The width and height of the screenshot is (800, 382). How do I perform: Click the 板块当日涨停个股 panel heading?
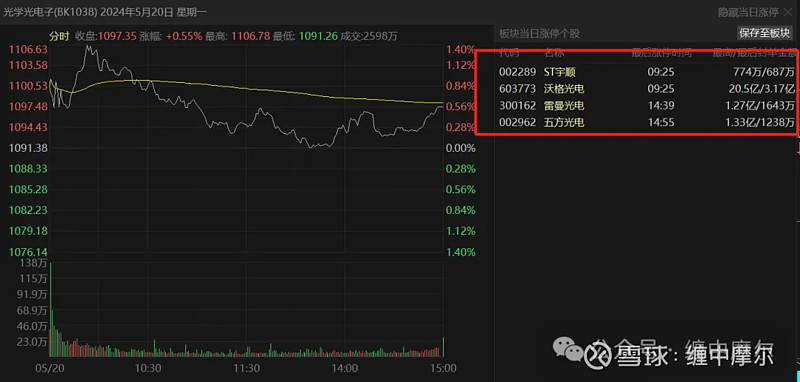539,34
